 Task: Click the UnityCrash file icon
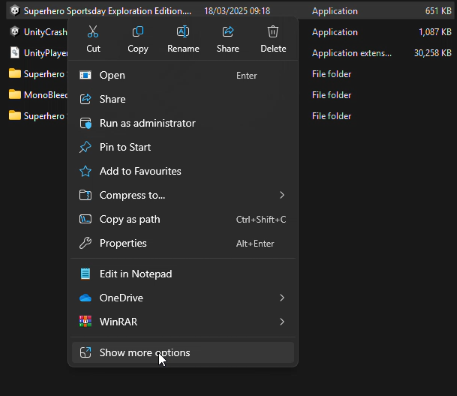[x=15, y=32]
